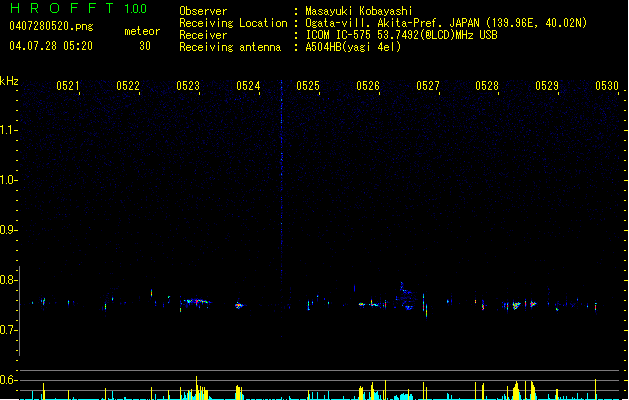
Task: Click observer name Masayuki Kobayashi
Action: click(359, 11)
